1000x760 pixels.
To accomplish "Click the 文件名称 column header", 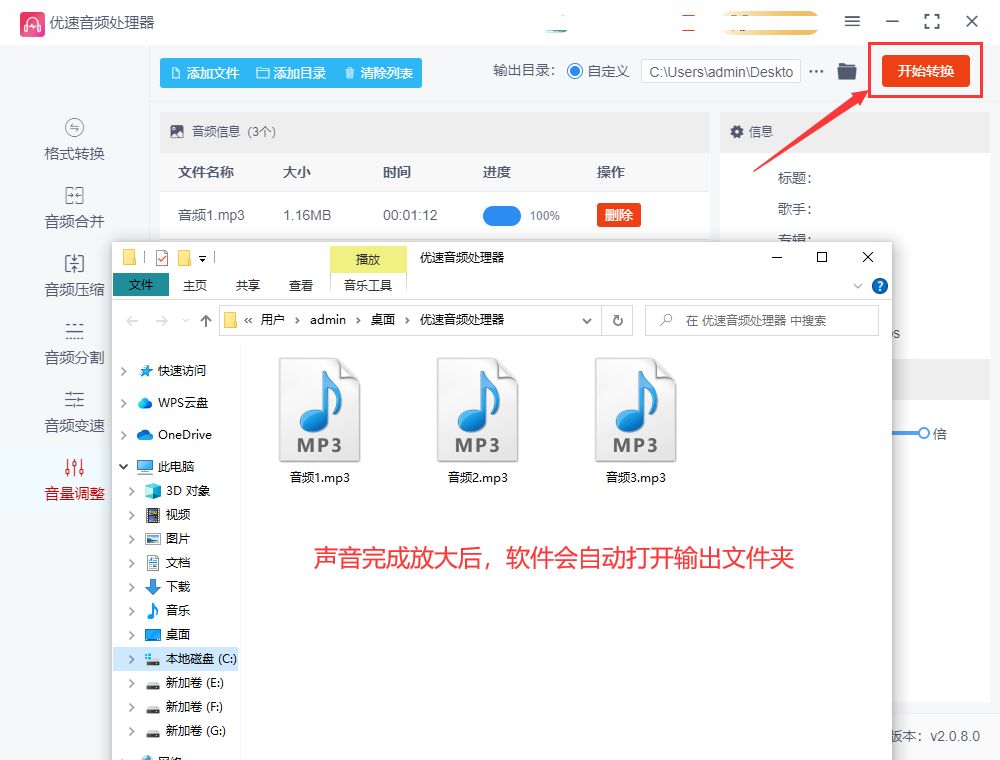I will (x=206, y=172).
